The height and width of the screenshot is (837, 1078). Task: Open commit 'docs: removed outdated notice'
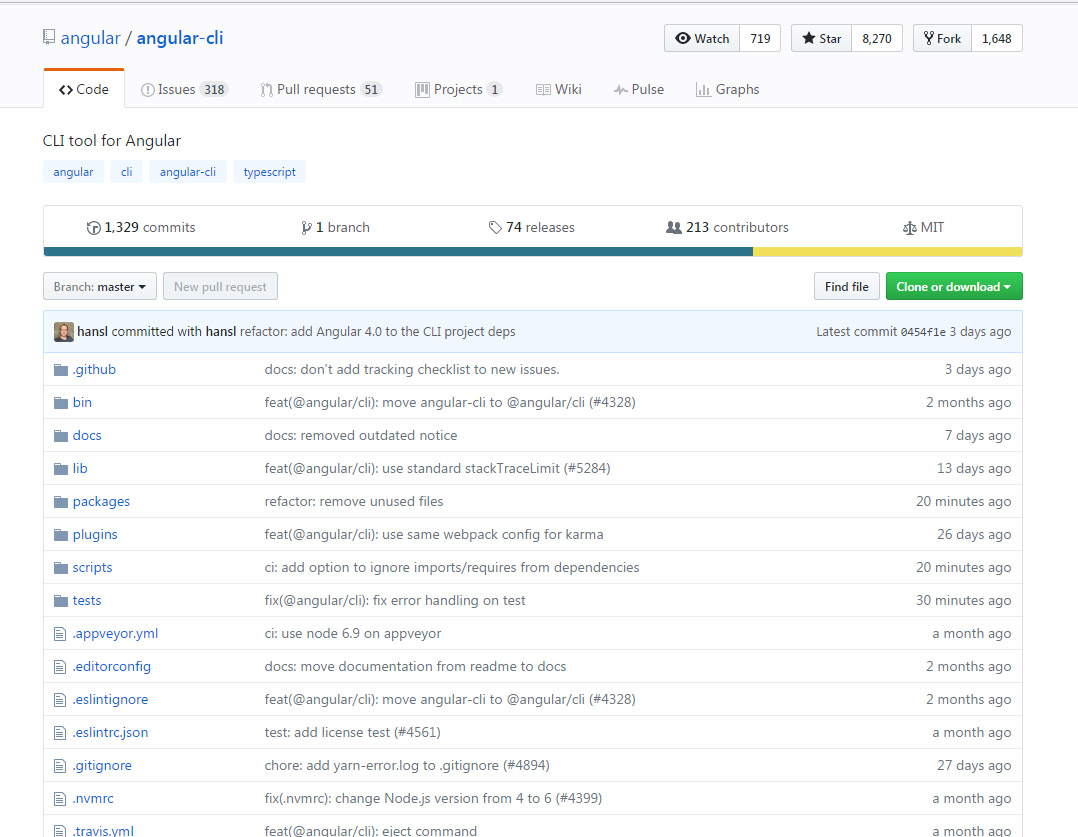(x=361, y=436)
